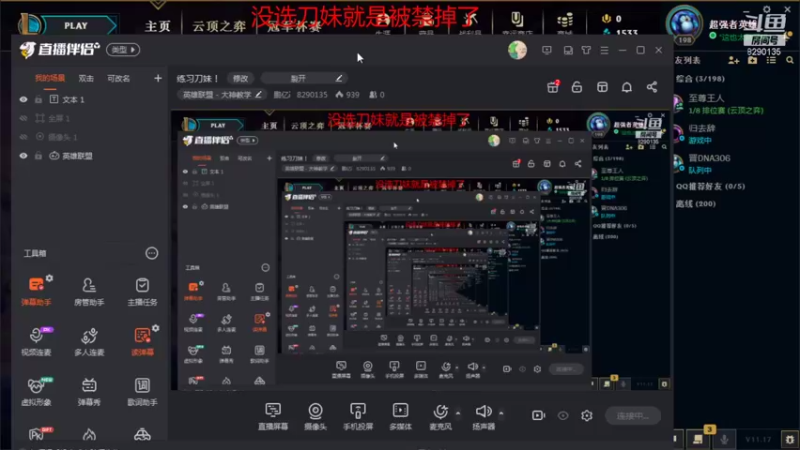Open the 读弹幕 tool
This screenshot has width=800, height=450.
pyautogui.click(x=142, y=341)
